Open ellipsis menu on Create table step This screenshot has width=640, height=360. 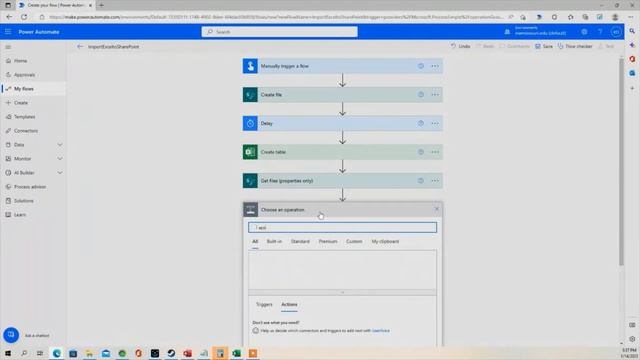[435, 152]
